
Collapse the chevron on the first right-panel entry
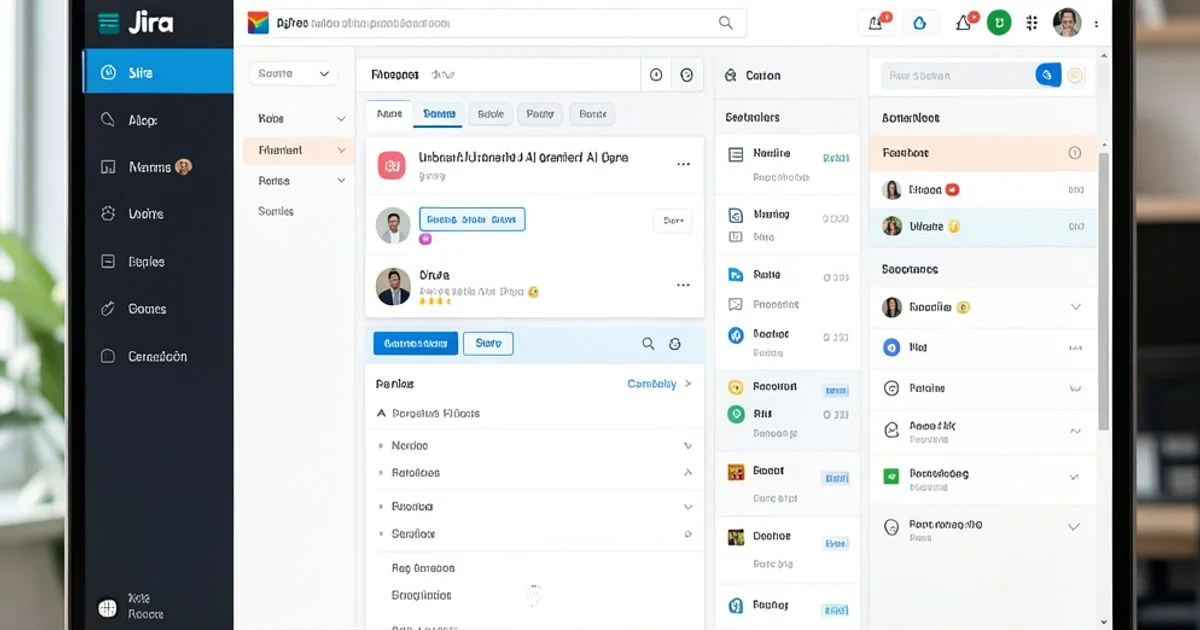click(1076, 307)
